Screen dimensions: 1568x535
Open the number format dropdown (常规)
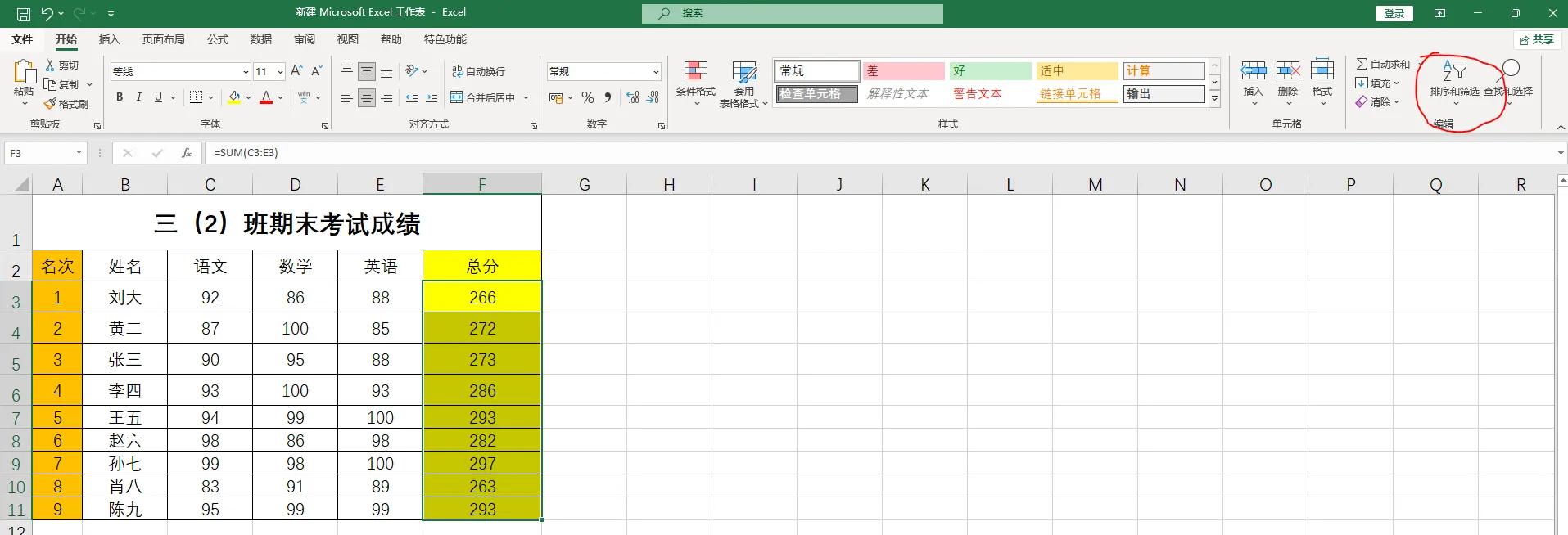pyautogui.click(x=656, y=72)
